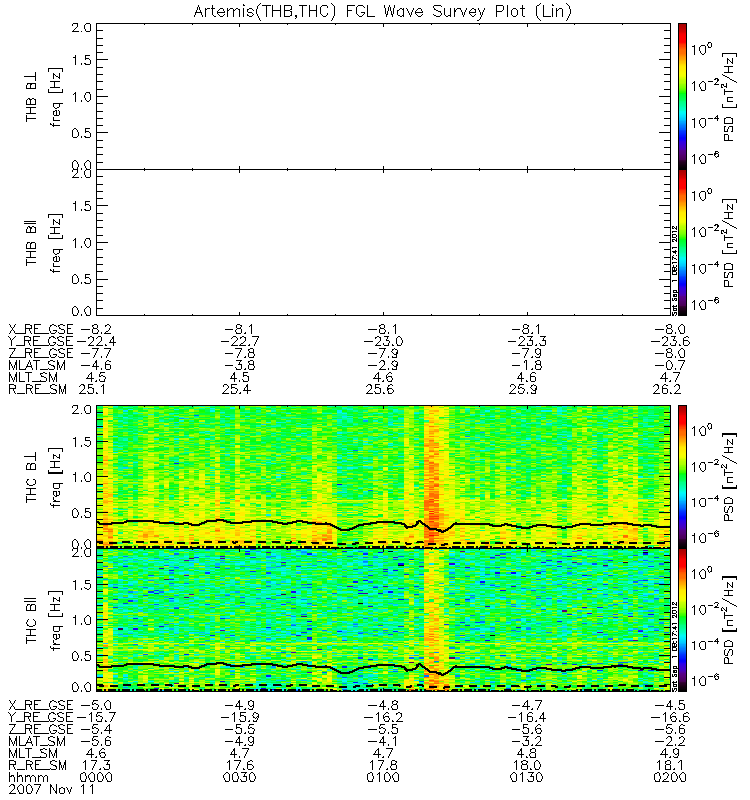The height and width of the screenshot is (800, 750).
Task: Click the THB B⊥ panel color bar
Action: (682, 96)
